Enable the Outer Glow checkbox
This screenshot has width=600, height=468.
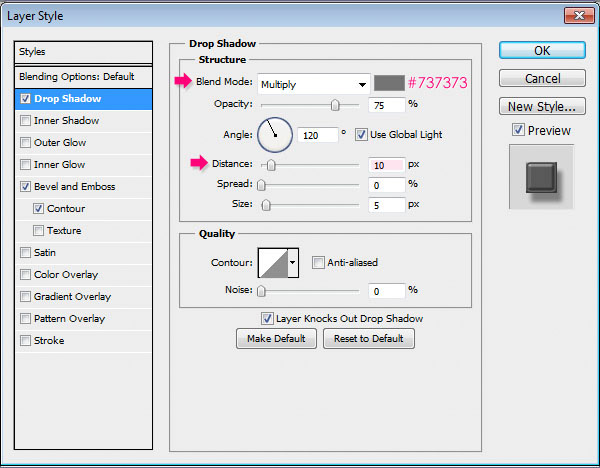pos(25,143)
